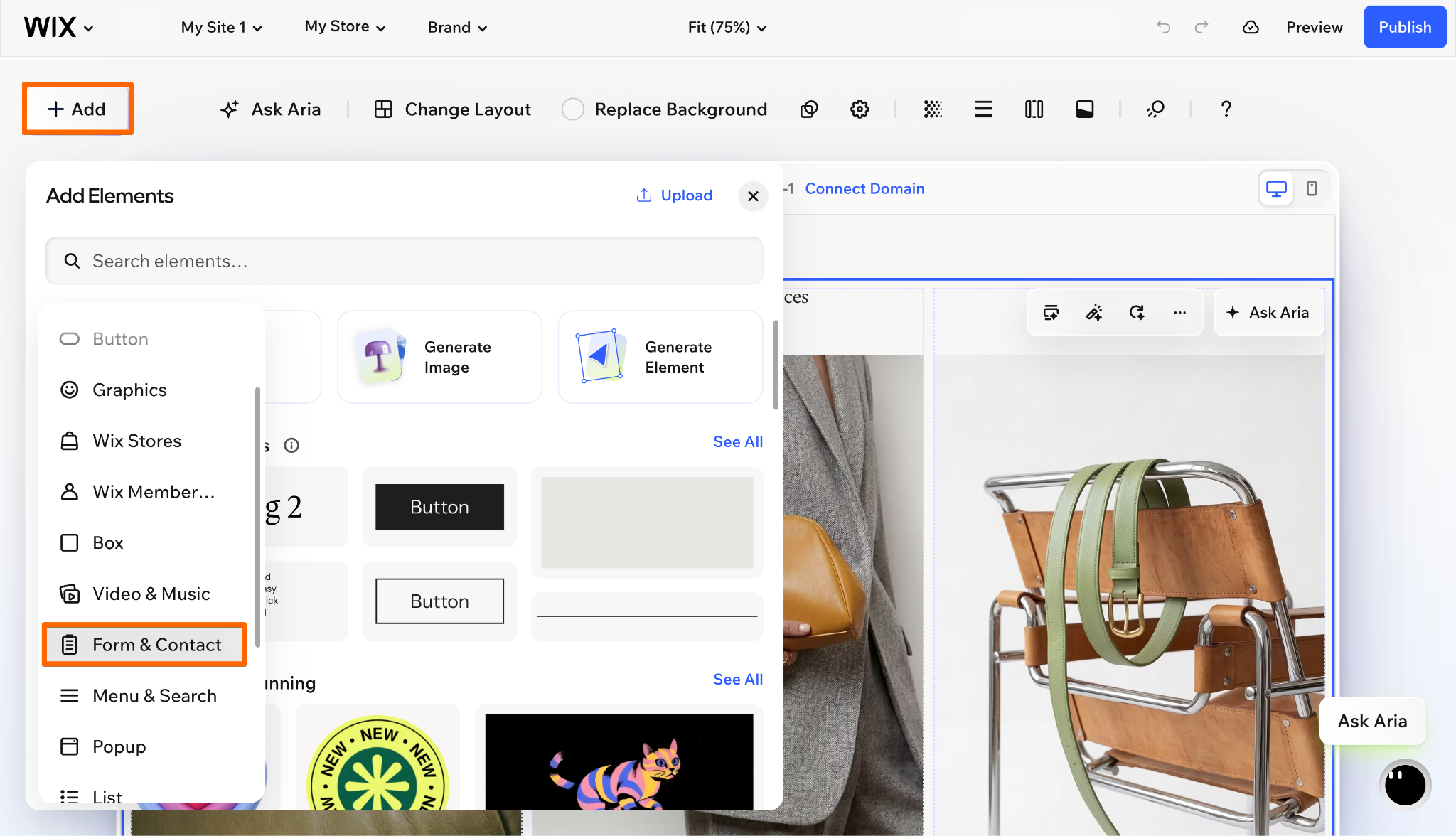Click the Search elements input field

[405, 261]
